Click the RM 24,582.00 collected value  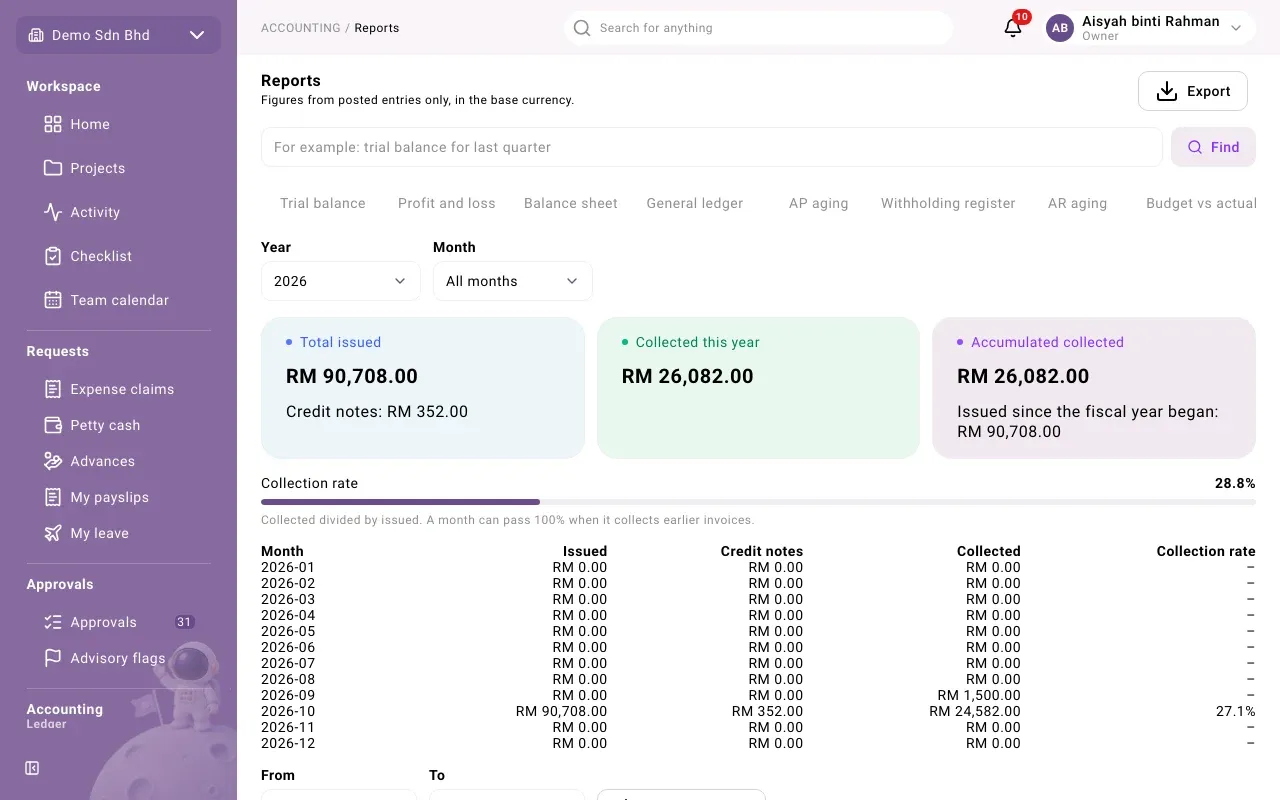[x=975, y=711]
